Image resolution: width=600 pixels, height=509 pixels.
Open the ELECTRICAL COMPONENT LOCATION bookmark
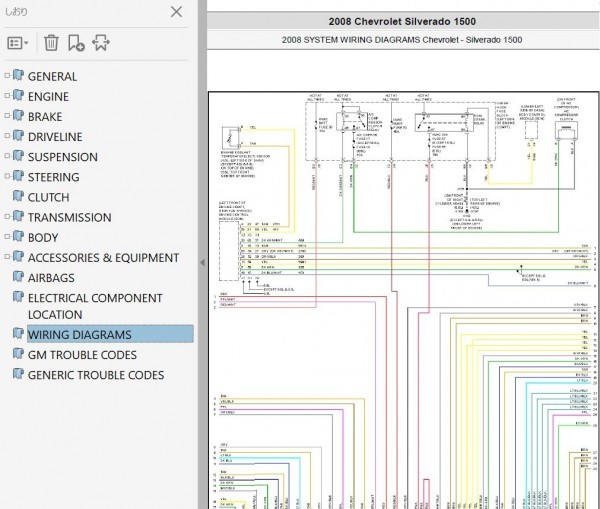(x=95, y=306)
